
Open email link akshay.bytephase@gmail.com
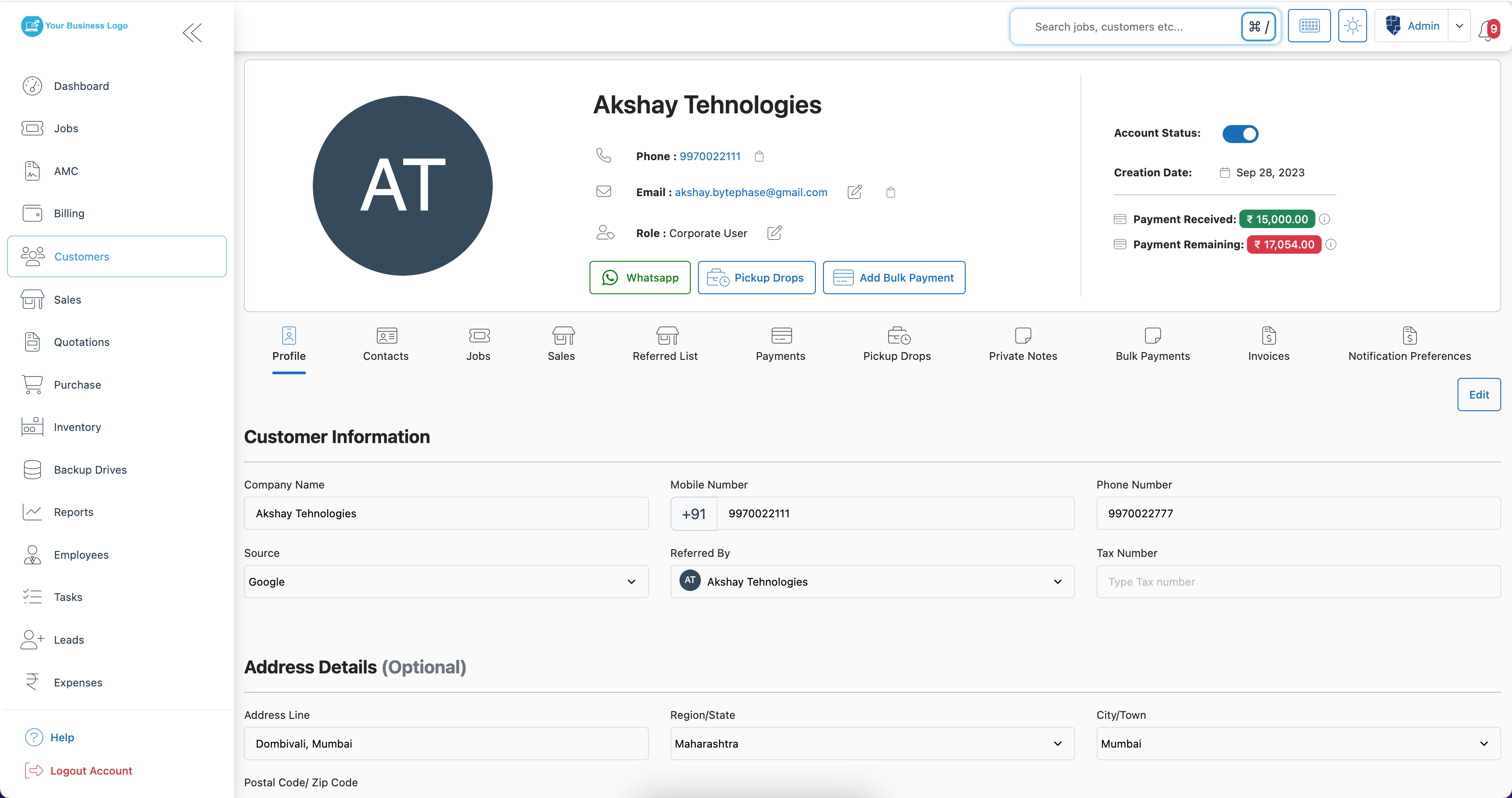point(751,192)
